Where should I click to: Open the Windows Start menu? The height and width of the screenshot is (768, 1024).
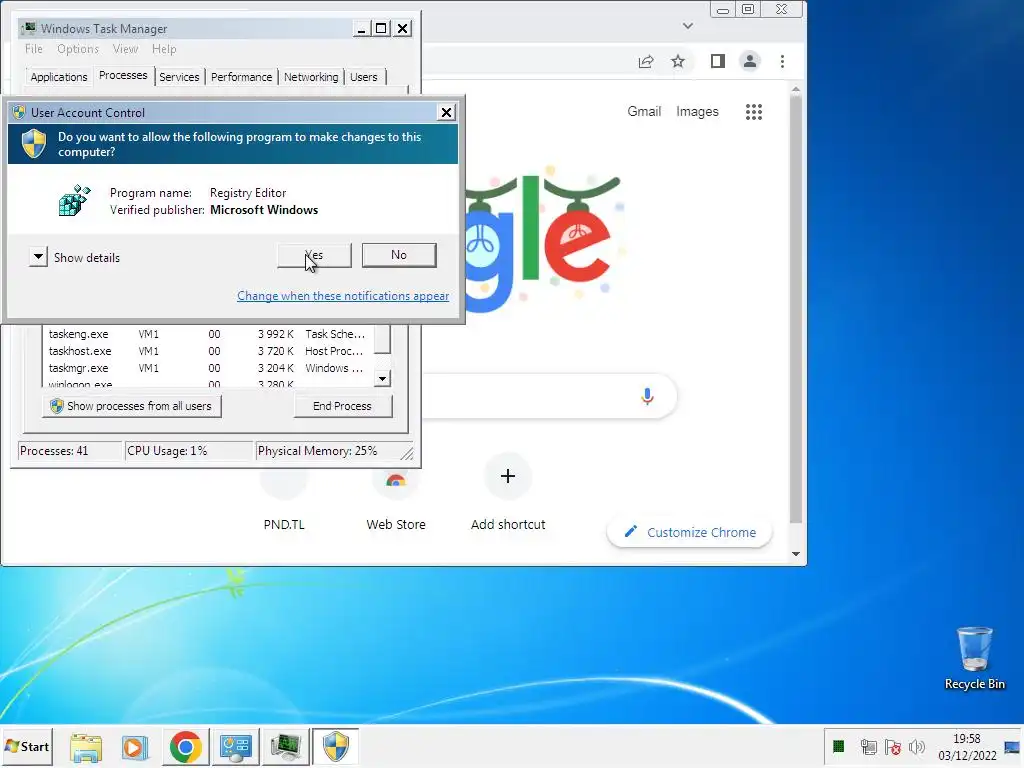(27, 746)
